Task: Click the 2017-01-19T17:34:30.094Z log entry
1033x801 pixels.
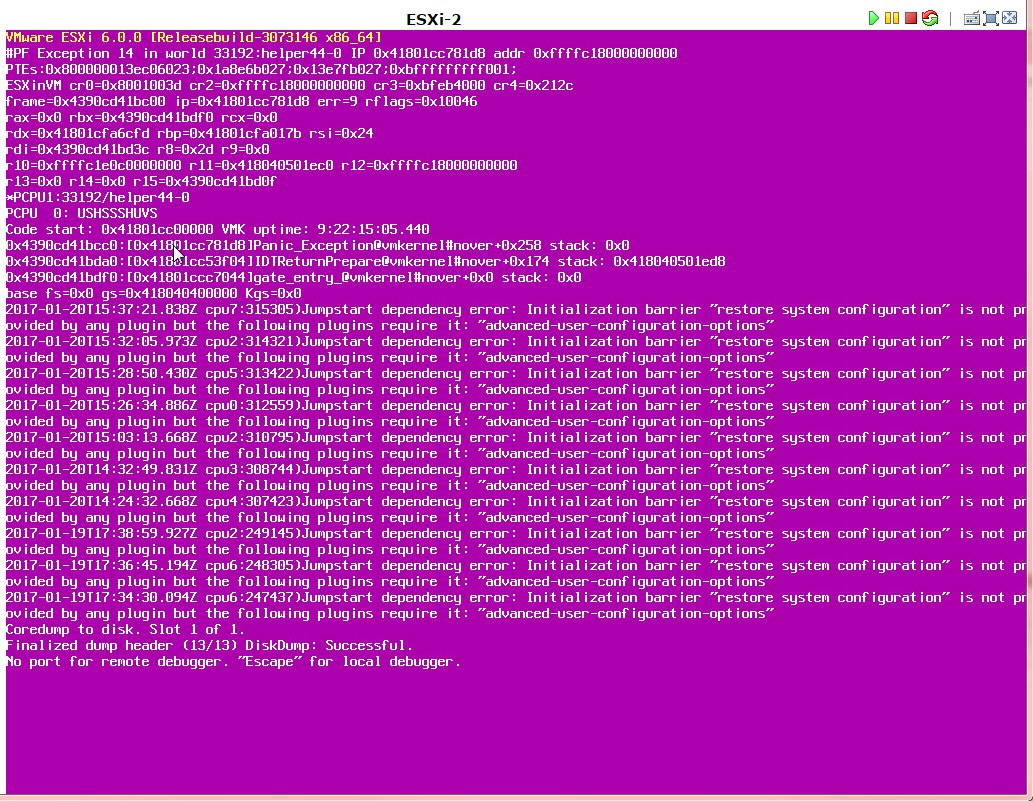Action: pyautogui.click(x=516, y=605)
